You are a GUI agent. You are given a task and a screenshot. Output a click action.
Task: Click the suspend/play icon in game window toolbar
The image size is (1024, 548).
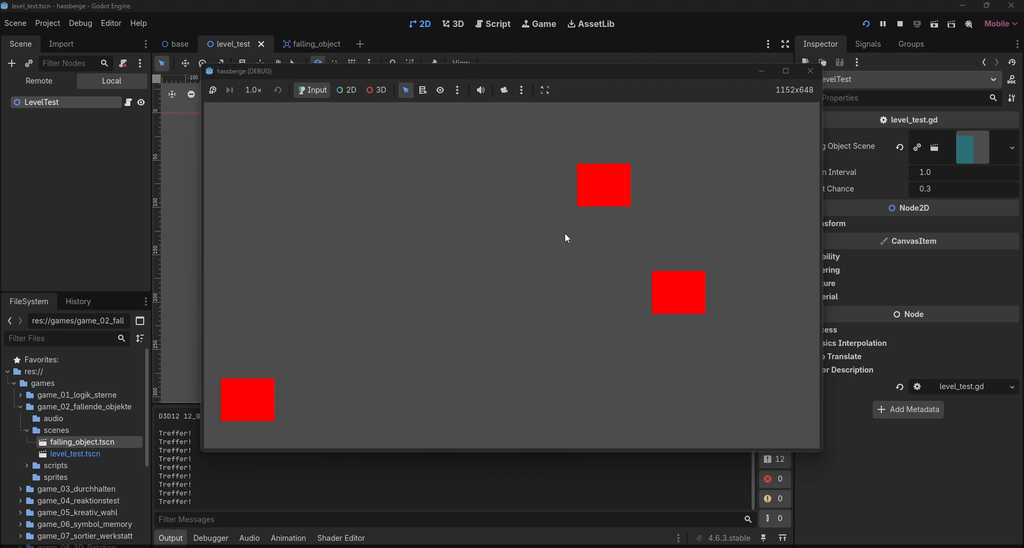pyautogui.click(x=212, y=90)
